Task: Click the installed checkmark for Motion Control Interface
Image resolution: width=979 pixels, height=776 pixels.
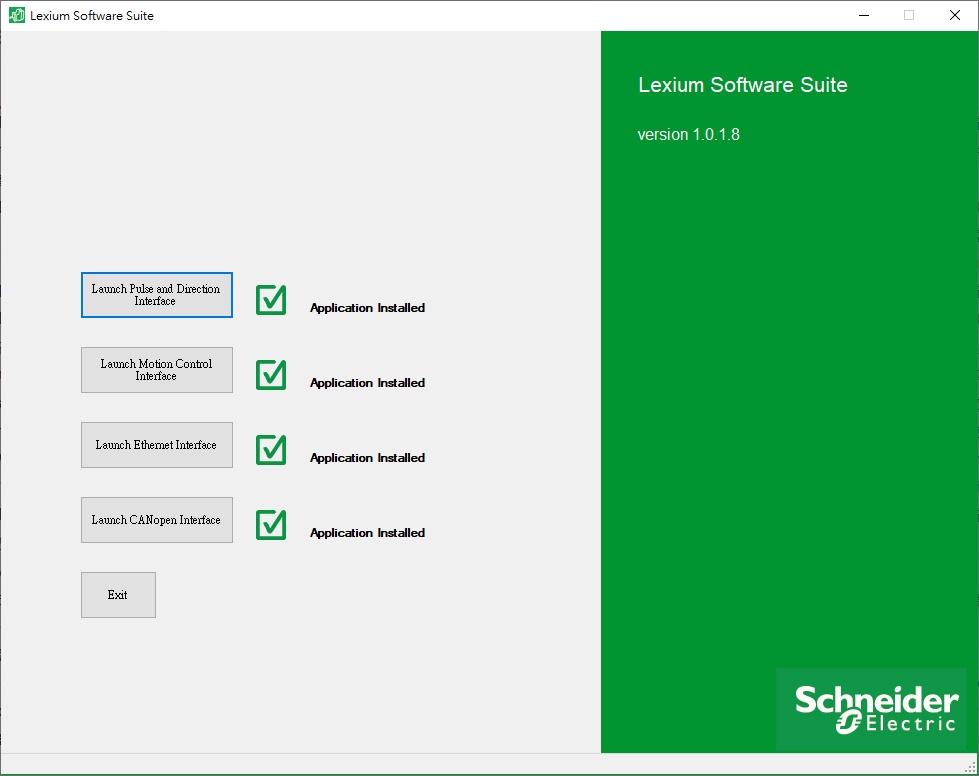Action: pyautogui.click(x=270, y=375)
